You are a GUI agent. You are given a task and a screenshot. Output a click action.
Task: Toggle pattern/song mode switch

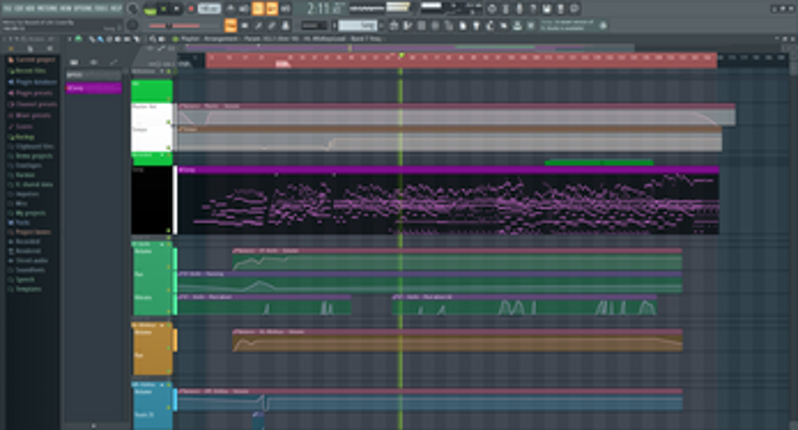pos(150,9)
